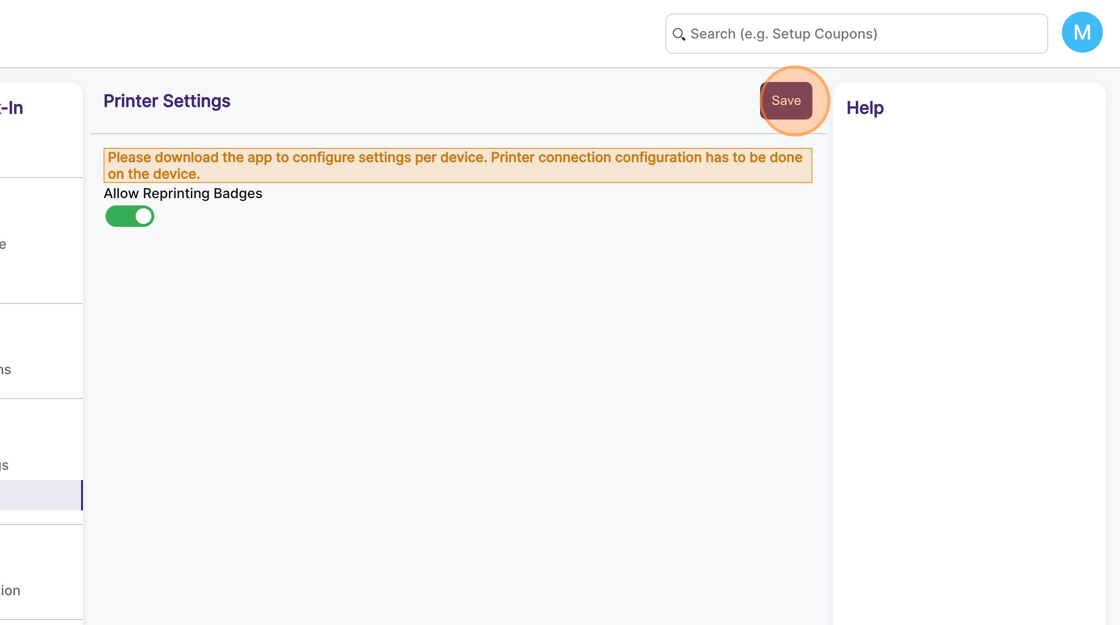Open the blue M profile avatar

(1081, 33)
